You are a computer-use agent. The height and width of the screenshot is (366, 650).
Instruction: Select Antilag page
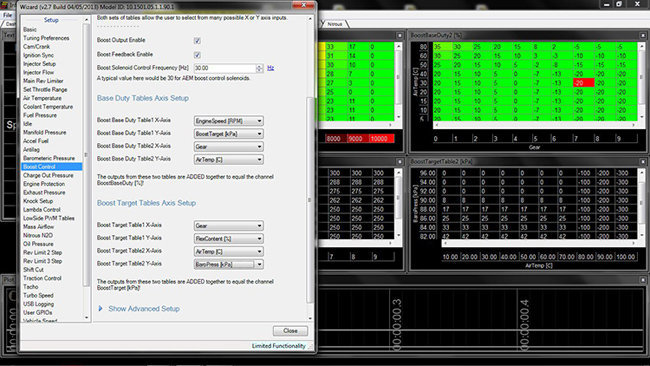(32, 150)
